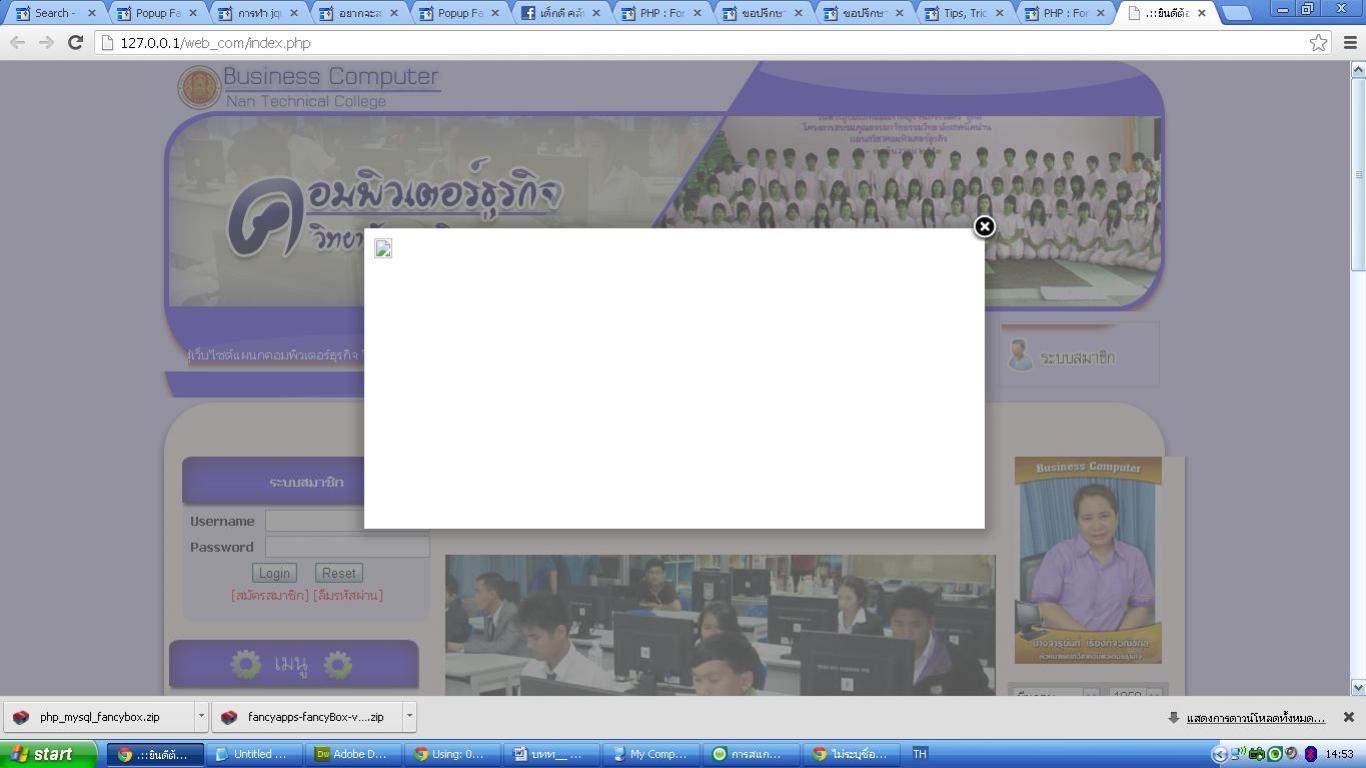Open the ระบบสมาชิก member system link
This screenshot has width=1366, height=768.
[x=1077, y=357]
